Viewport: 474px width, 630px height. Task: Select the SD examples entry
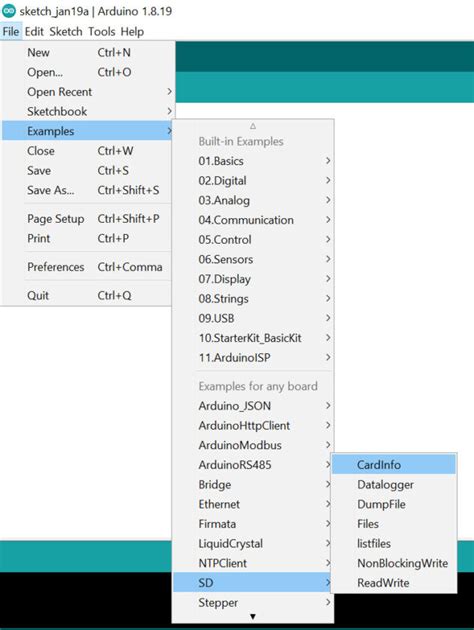point(253,583)
